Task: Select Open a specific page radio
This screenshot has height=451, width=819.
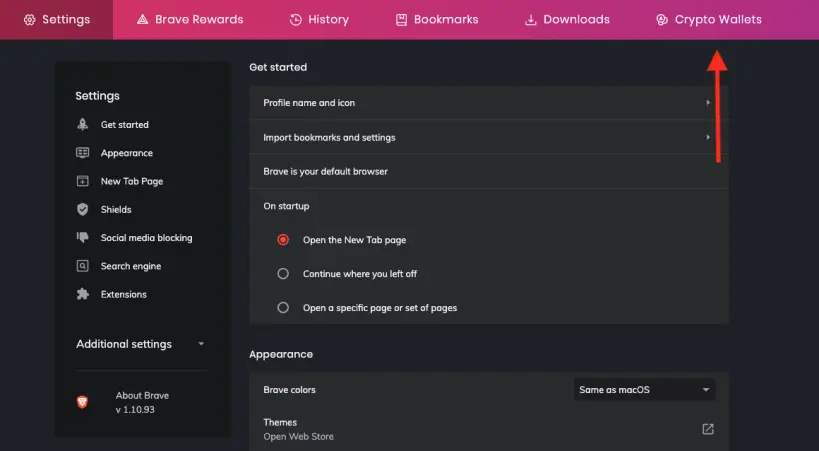Action: pyautogui.click(x=283, y=308)
